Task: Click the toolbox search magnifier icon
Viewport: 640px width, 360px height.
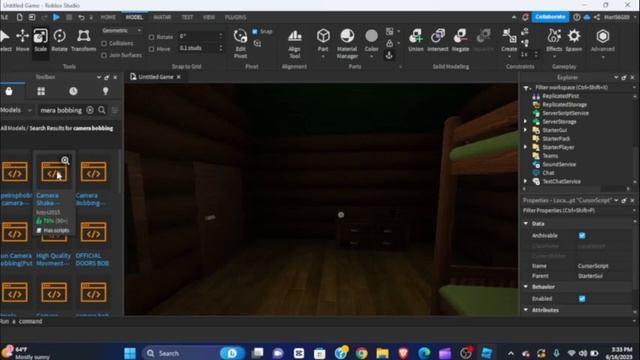Action: 102,110
